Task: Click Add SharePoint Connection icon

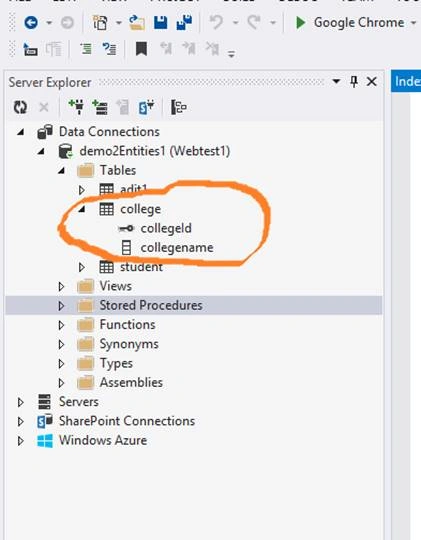Action: tap(146, 107)
